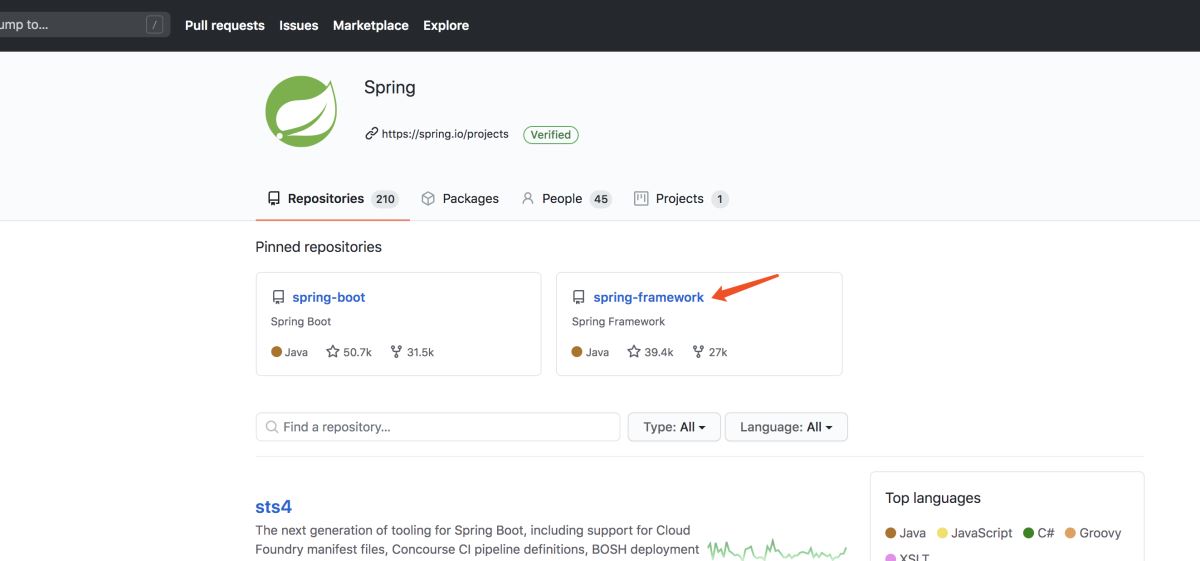Click the Verified badge
The image size is (1200, 561).
tap(551, 134)
